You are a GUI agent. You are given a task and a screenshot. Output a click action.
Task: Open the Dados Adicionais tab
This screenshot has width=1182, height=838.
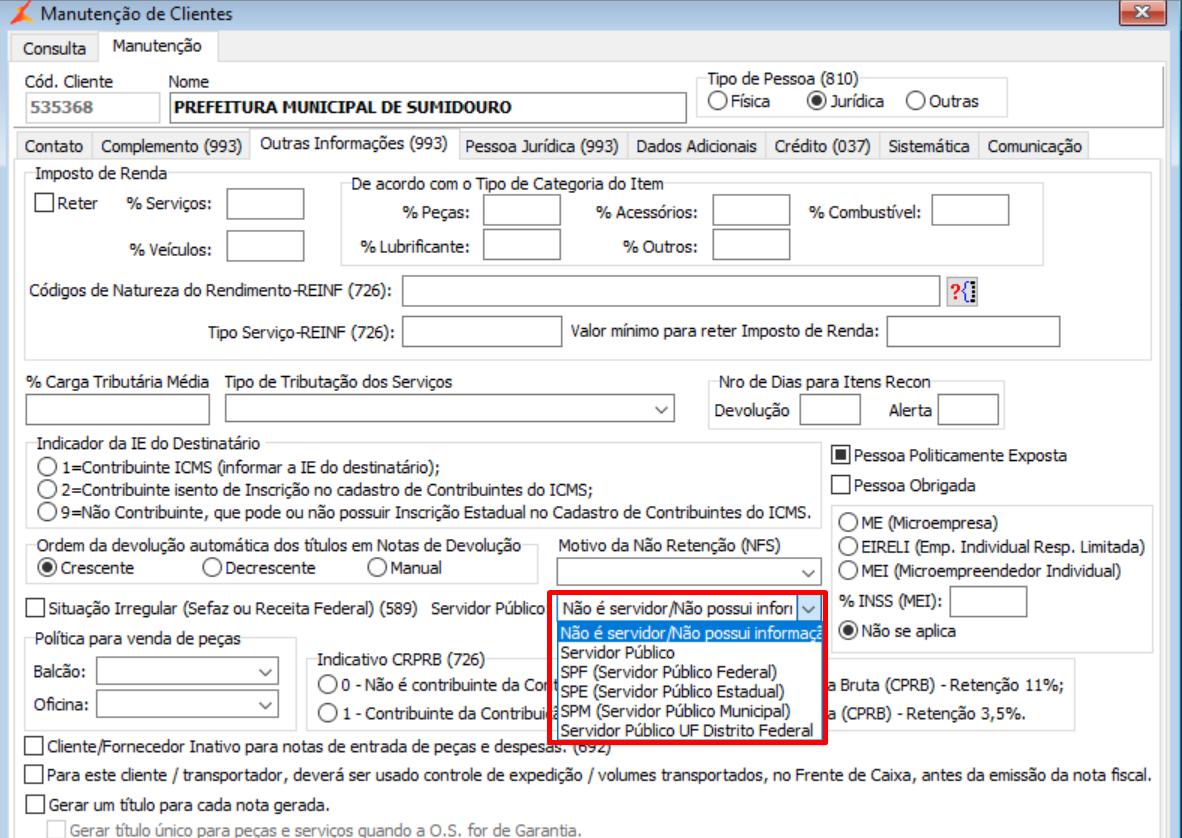click(696, 146)
